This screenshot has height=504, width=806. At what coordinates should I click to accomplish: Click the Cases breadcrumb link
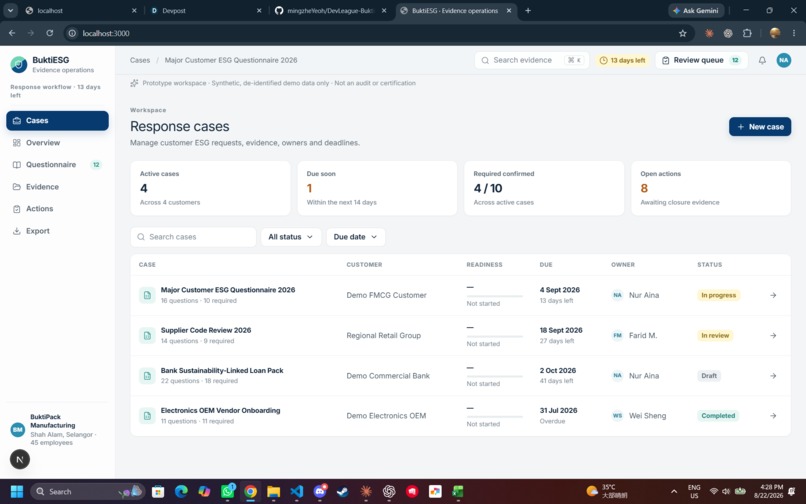pos(140,60)
